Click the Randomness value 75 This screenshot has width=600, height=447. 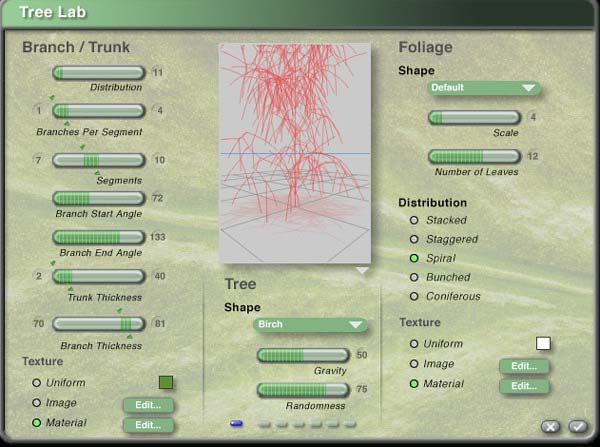pos(362,389)
